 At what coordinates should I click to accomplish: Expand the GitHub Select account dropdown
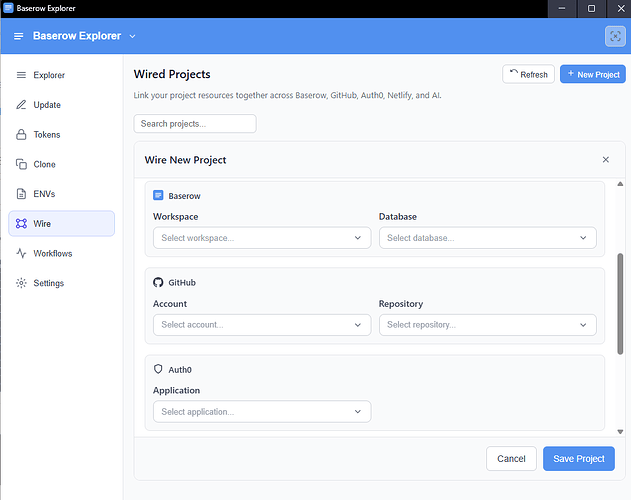(x=261, y=325)
